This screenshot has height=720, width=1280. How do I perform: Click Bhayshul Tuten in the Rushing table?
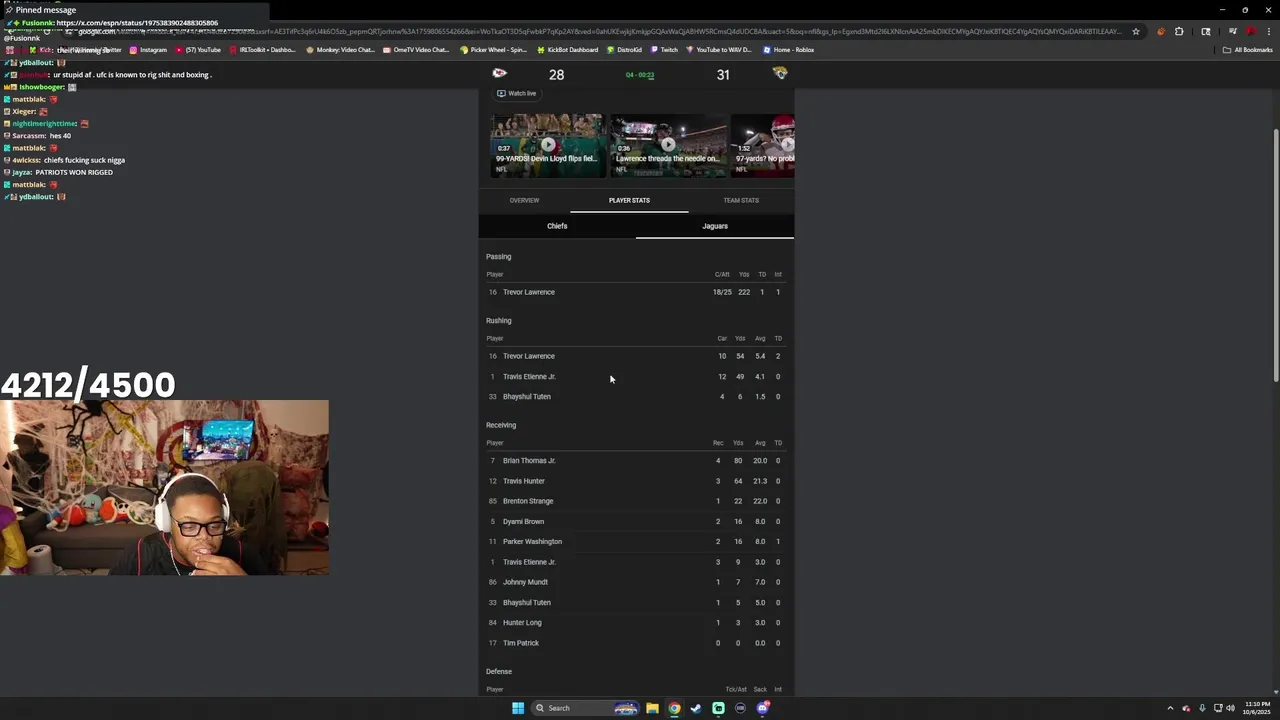[x=527, y=397]
